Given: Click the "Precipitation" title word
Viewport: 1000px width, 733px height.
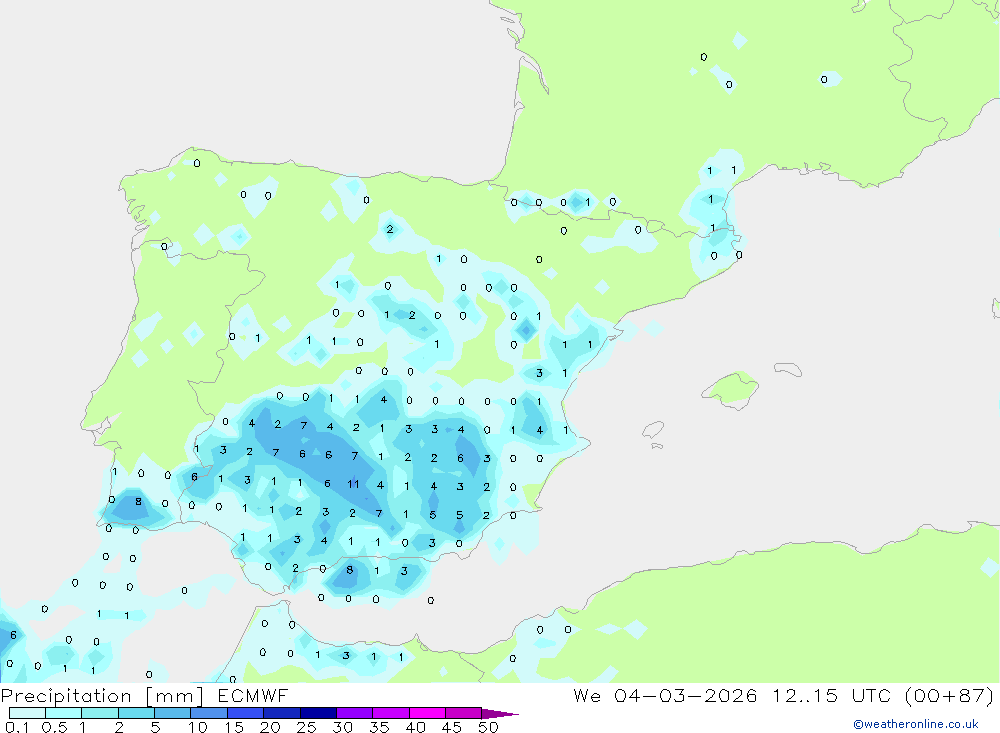Looking at the screenshot, I should (66, 696).
